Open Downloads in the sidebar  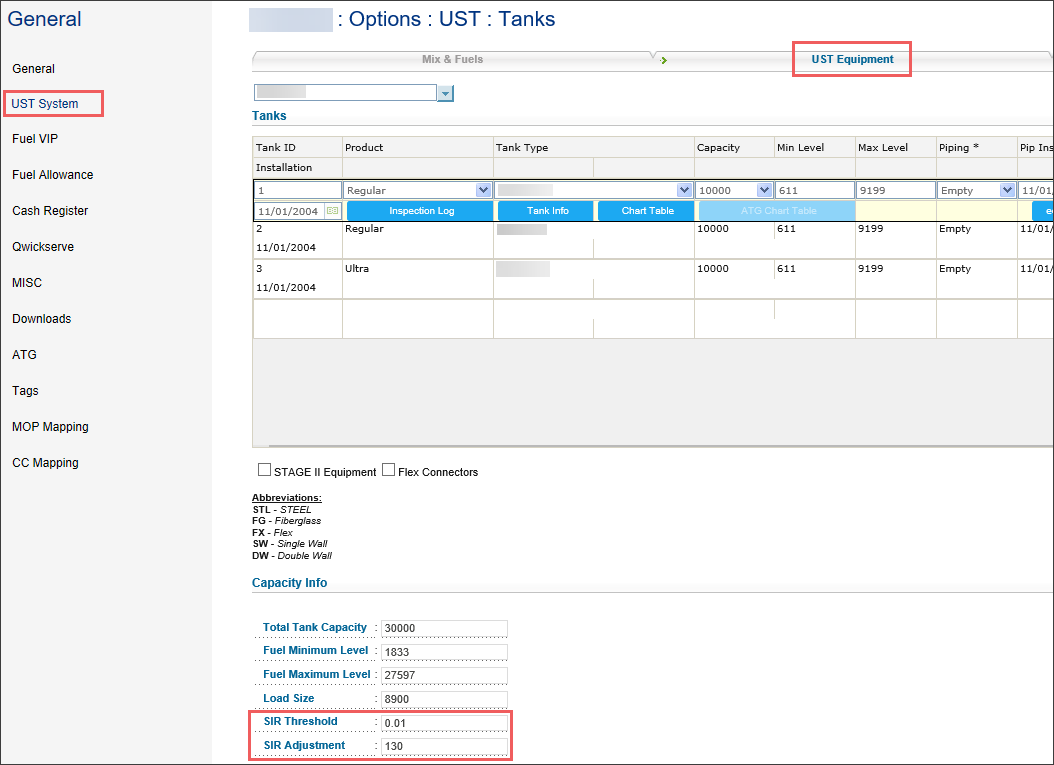click(42, 319)
